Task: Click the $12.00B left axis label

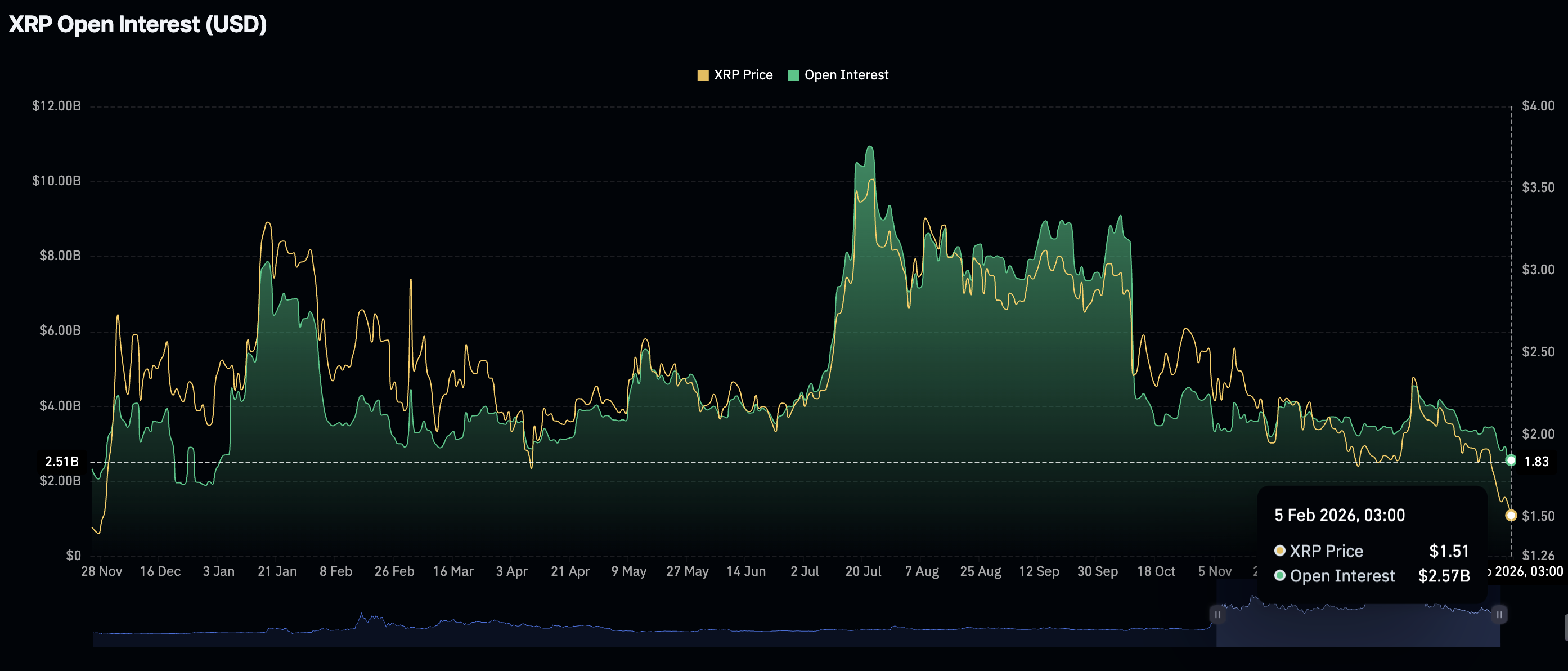Action: click(56, 106)
